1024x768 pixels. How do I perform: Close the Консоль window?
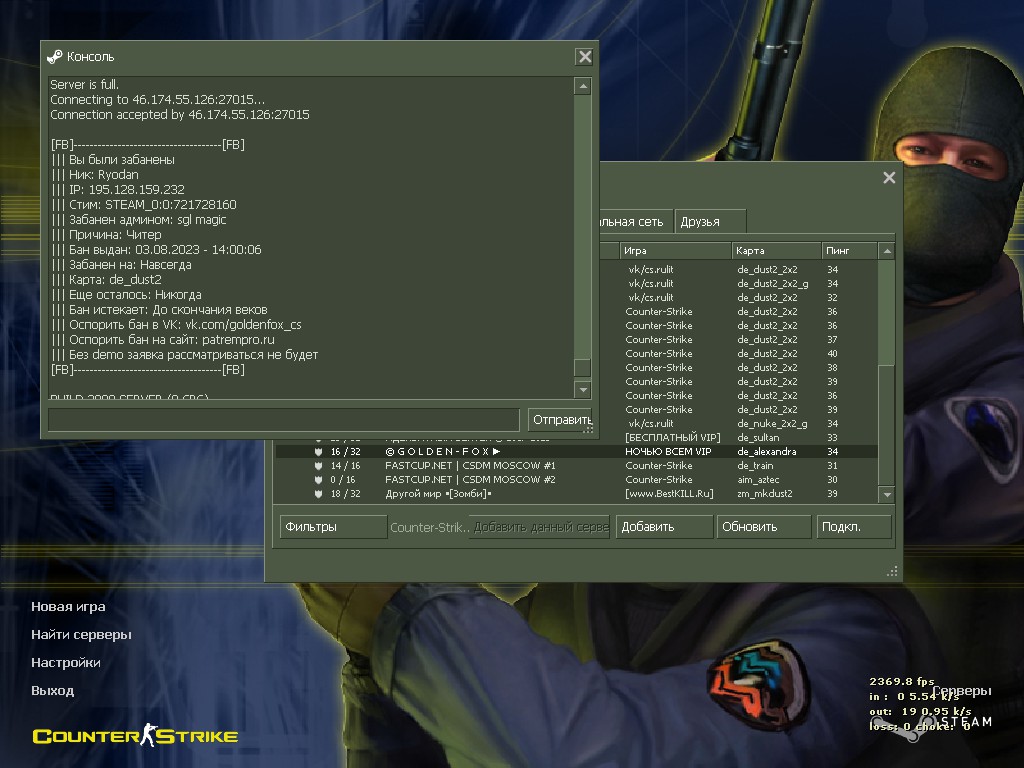[584, 57]
